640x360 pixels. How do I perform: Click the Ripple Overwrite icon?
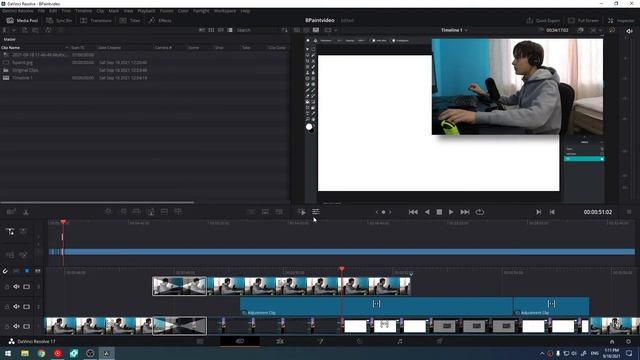[136, 212]
